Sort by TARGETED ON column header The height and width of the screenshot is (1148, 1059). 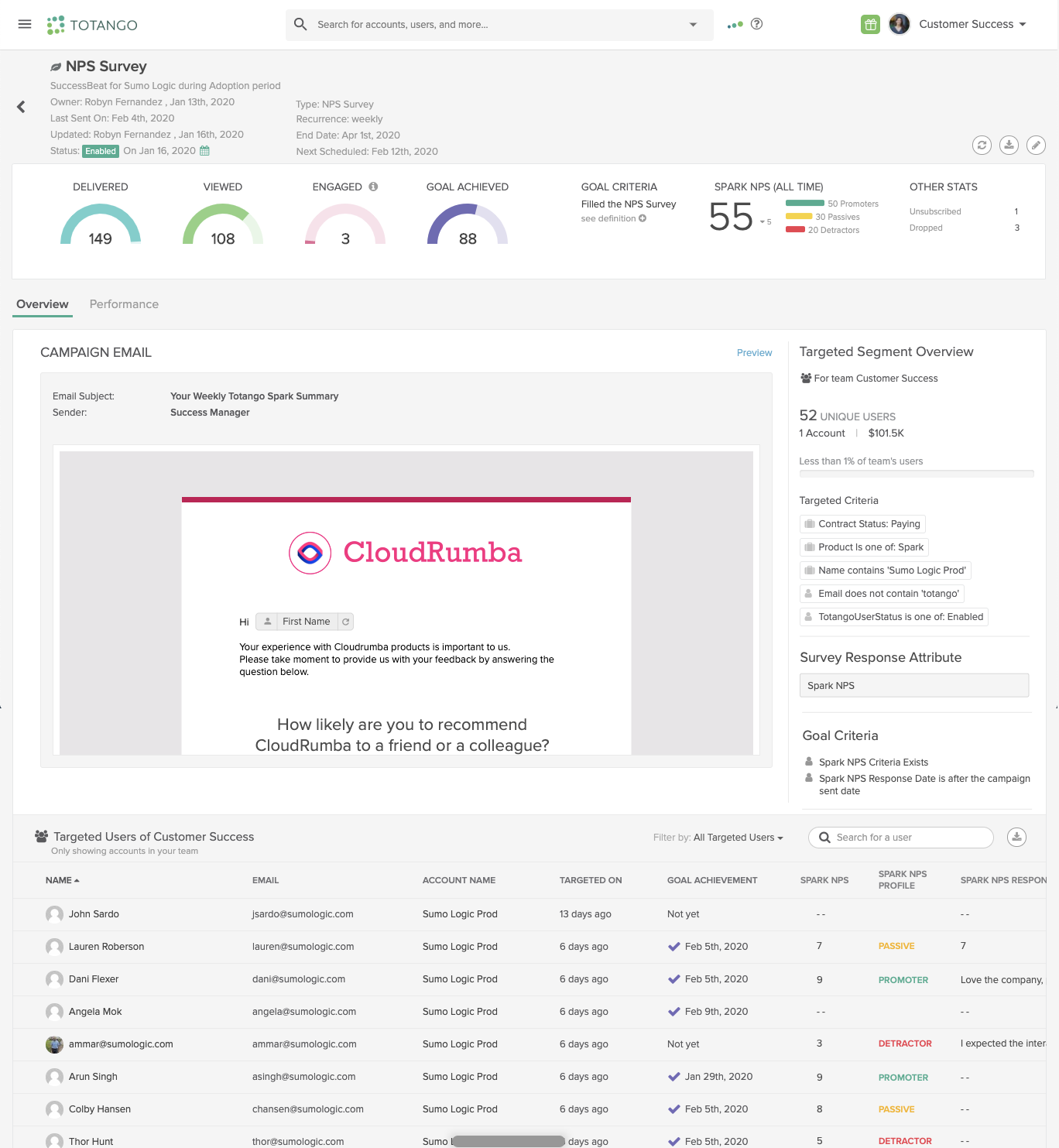[591, 880]
